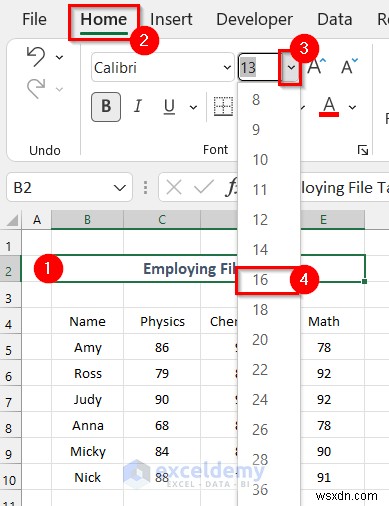Click the cell containing Judy
Screen dimensions: 389x506
87,399
